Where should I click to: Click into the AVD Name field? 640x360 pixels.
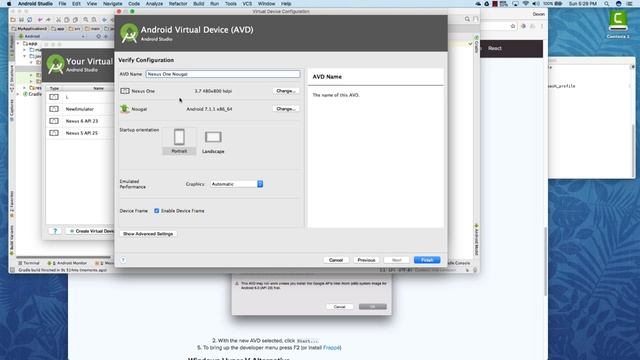(223, 74)
